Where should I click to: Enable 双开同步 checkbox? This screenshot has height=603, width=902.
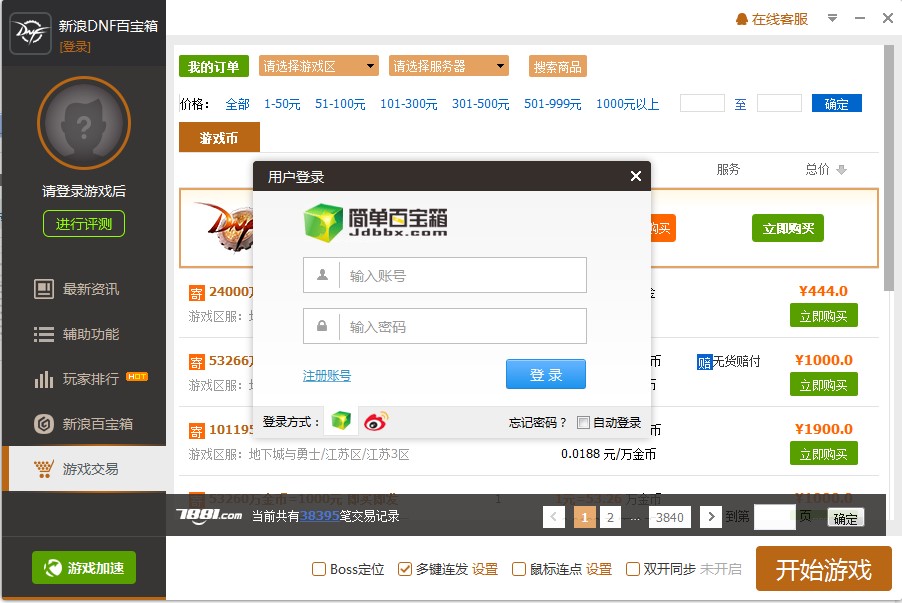(633, 569)
